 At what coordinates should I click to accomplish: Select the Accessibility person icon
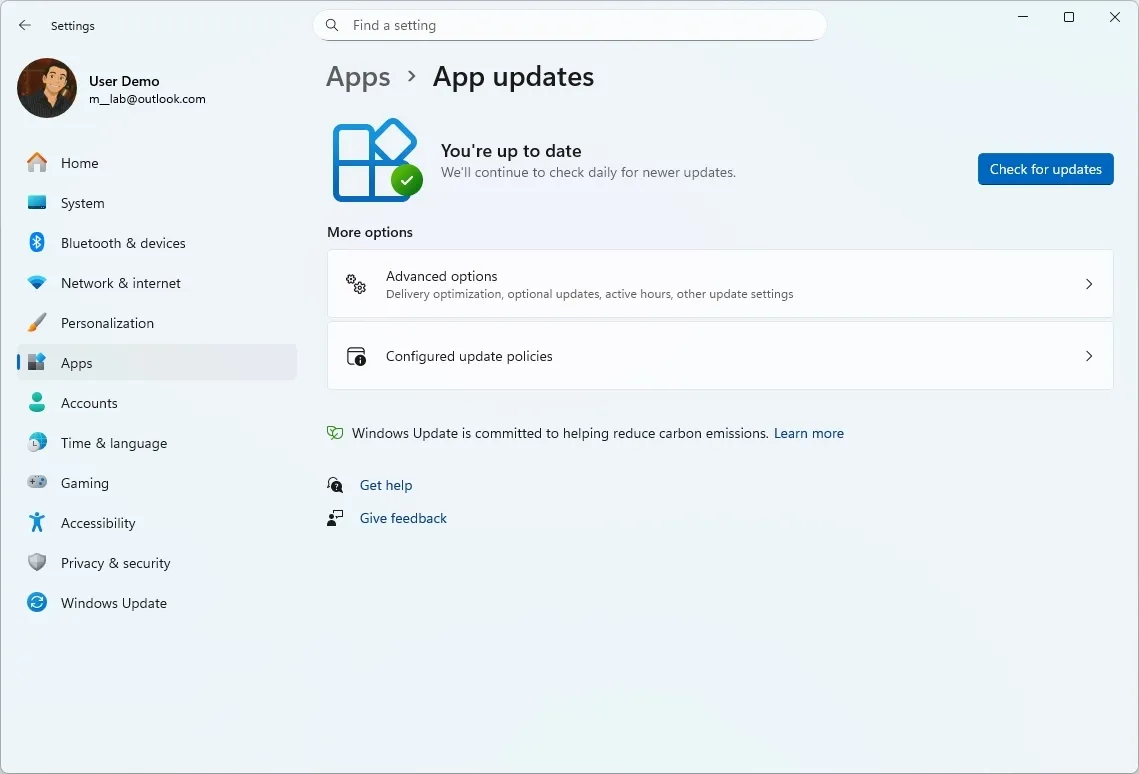click(37, 523)
